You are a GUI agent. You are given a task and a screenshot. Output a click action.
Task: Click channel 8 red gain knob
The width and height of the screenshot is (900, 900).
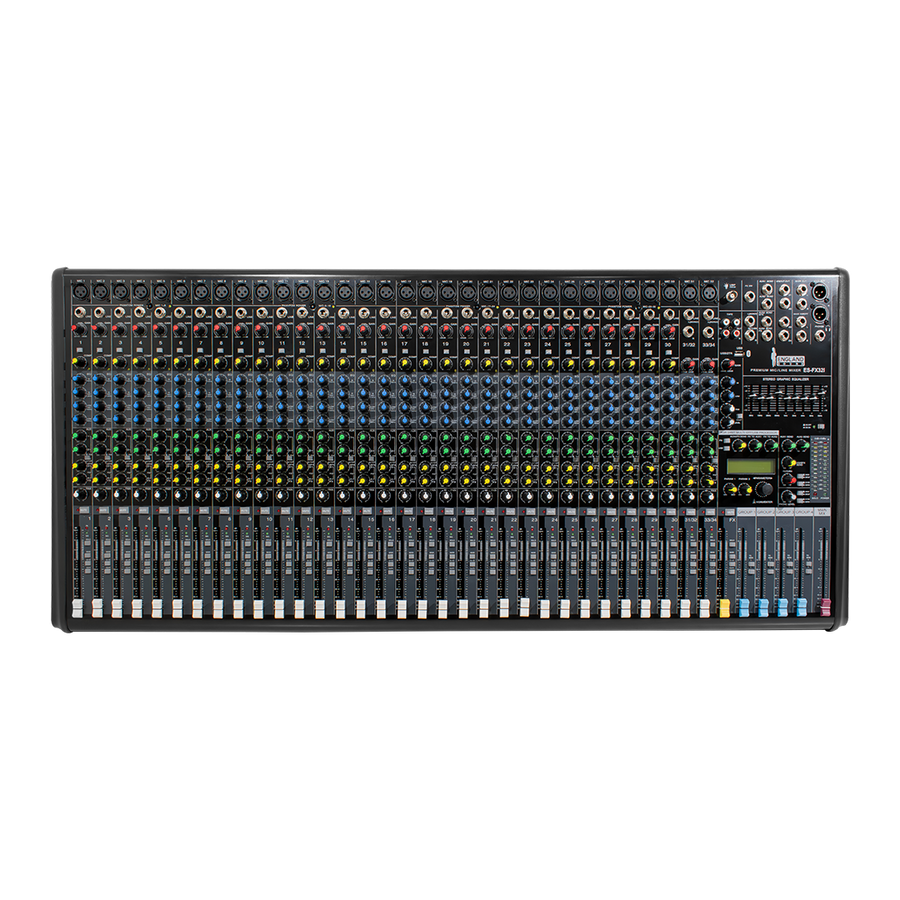(x=221, y=330)
